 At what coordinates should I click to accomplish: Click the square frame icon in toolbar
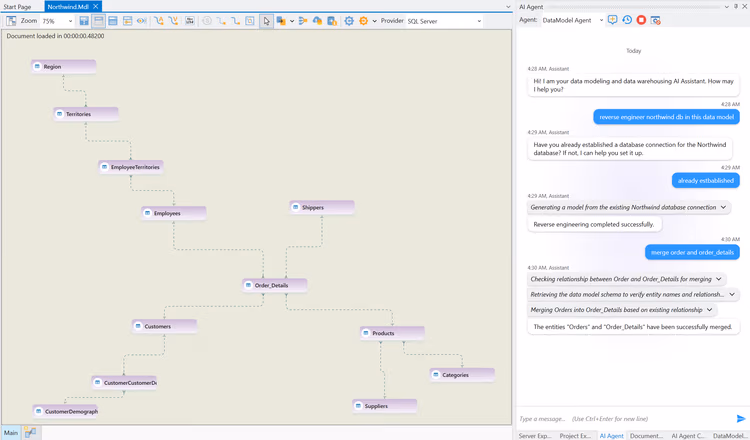(250, 21)
